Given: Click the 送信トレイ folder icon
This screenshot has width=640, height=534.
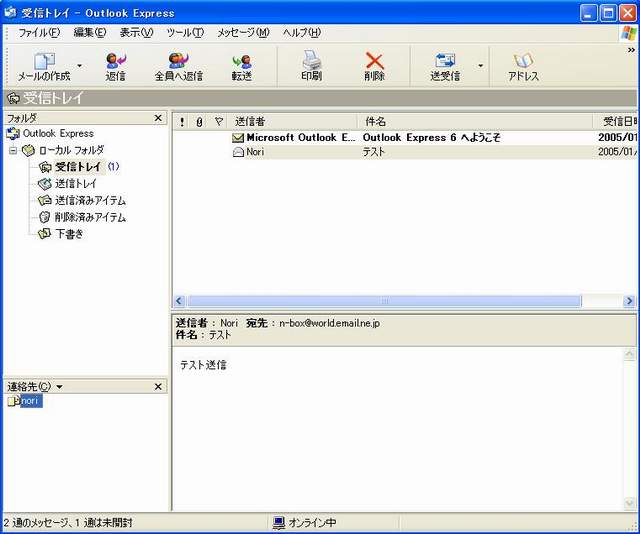Looking at the screenshot, I should click(44, 184).
